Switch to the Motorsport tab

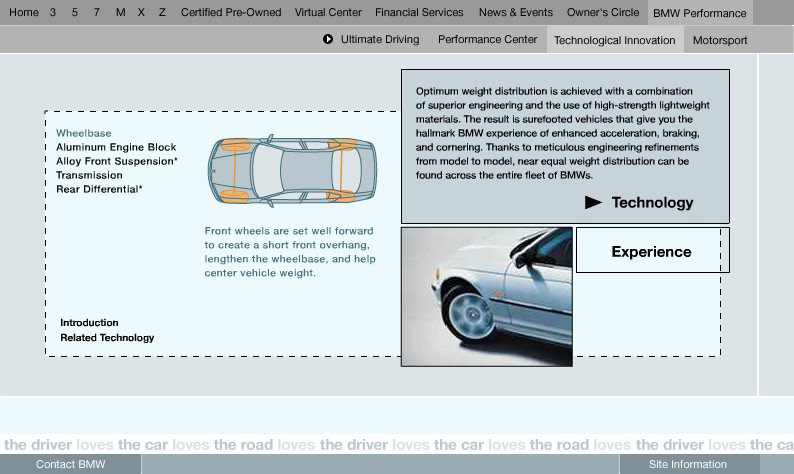coord(720,40)
